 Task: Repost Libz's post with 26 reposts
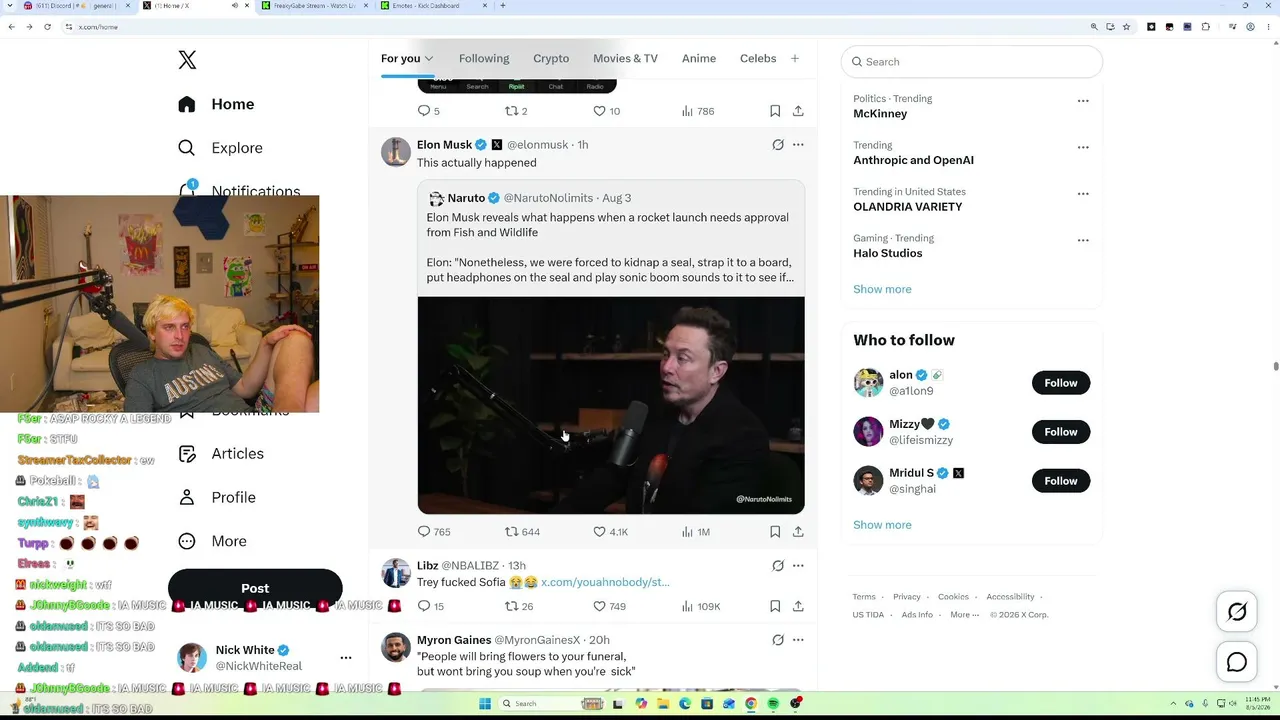coord(519,606)
